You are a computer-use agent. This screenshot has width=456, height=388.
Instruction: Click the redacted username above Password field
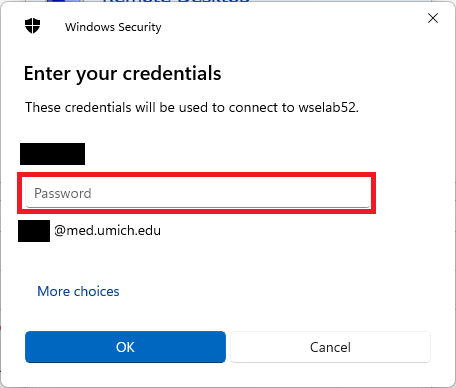52,154
